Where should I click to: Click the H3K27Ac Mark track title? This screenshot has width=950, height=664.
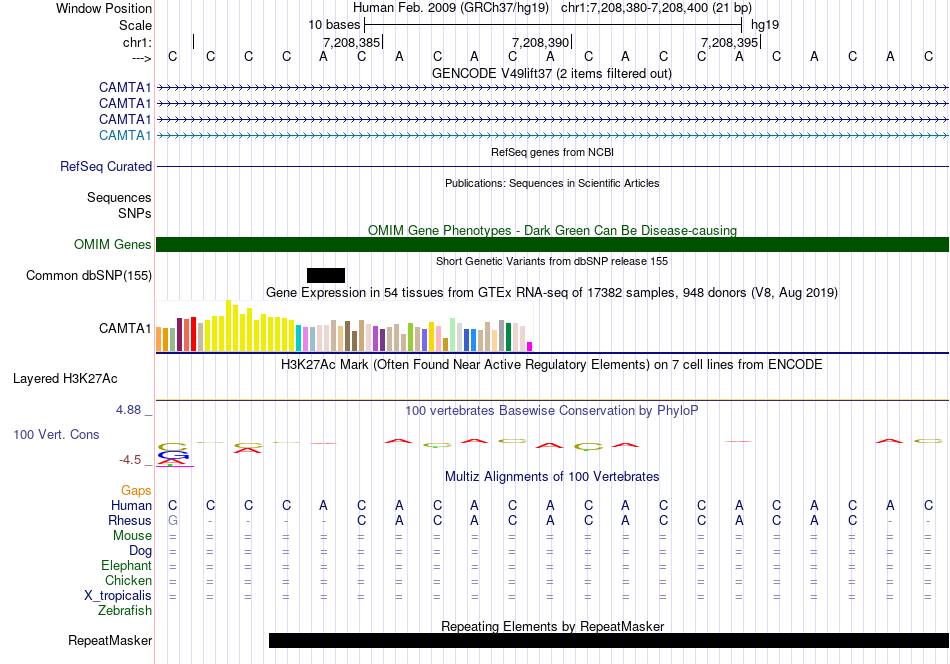tap(552, 365)
